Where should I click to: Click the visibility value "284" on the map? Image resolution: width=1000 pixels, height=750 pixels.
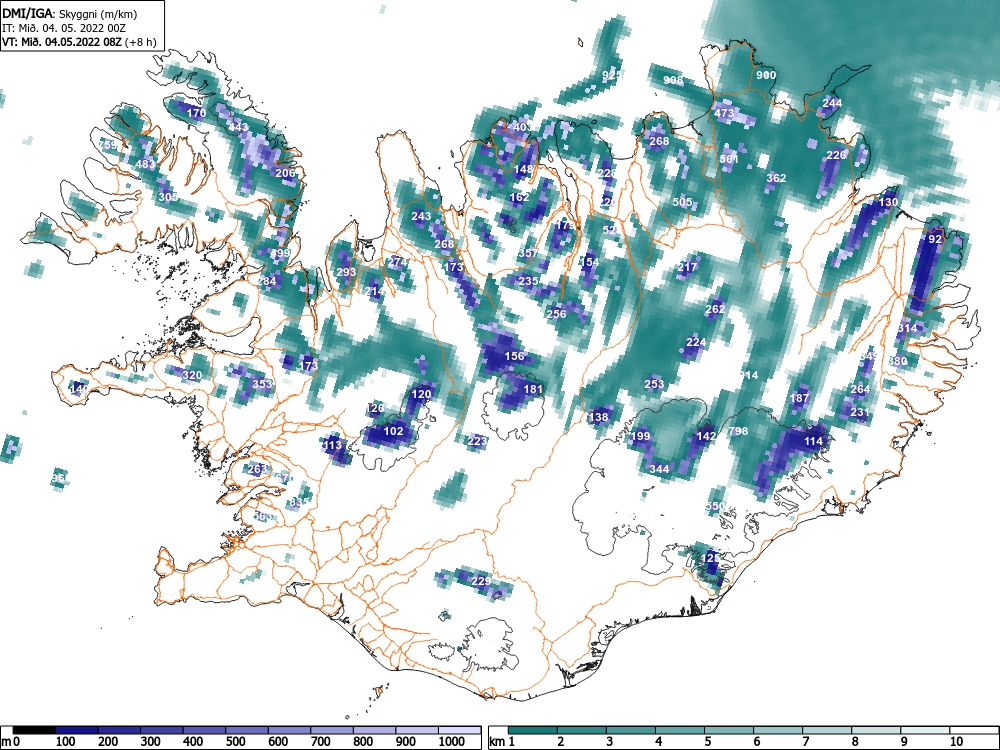point(267,281)
